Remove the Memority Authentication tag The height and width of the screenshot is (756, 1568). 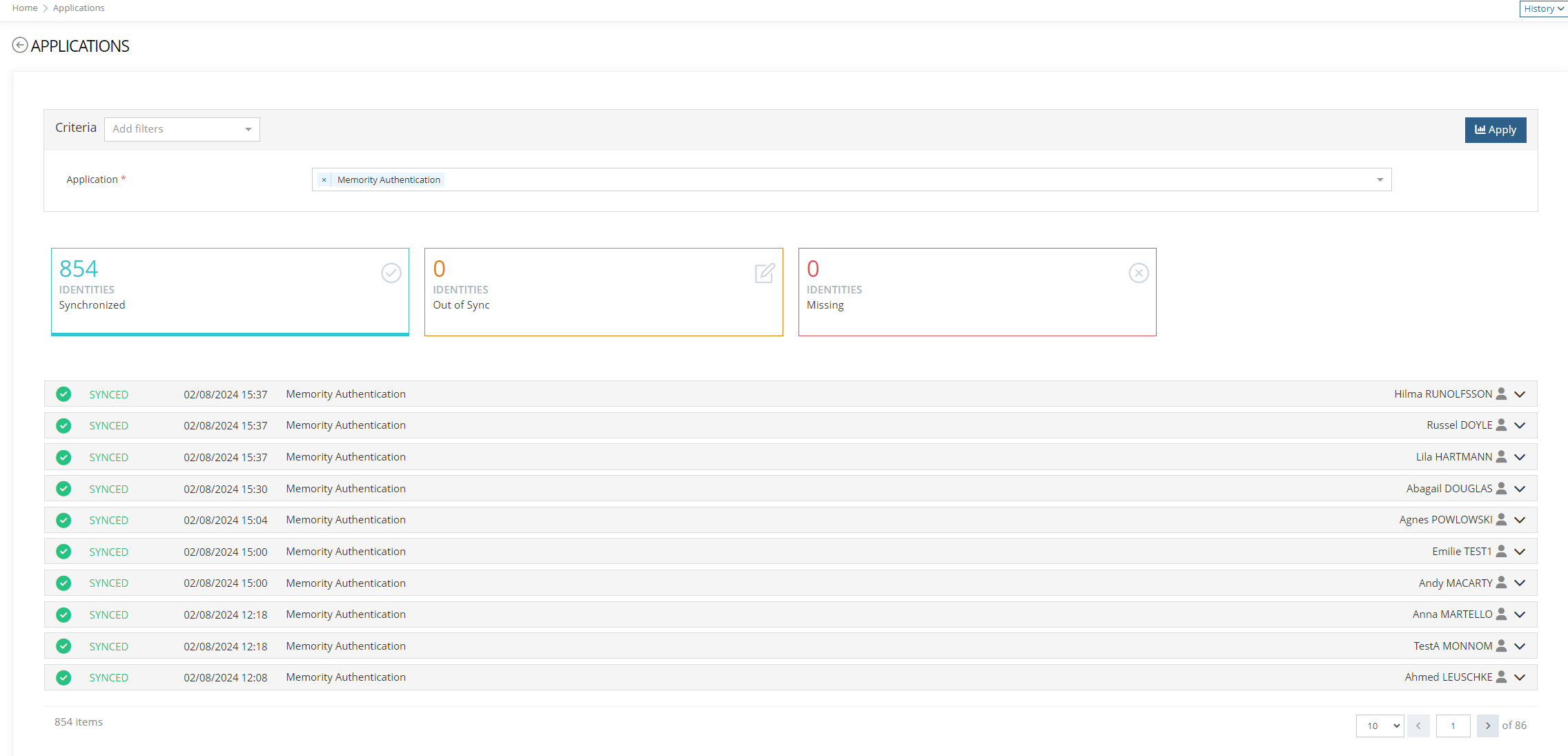pyautogui.click(x=324, y=180)
